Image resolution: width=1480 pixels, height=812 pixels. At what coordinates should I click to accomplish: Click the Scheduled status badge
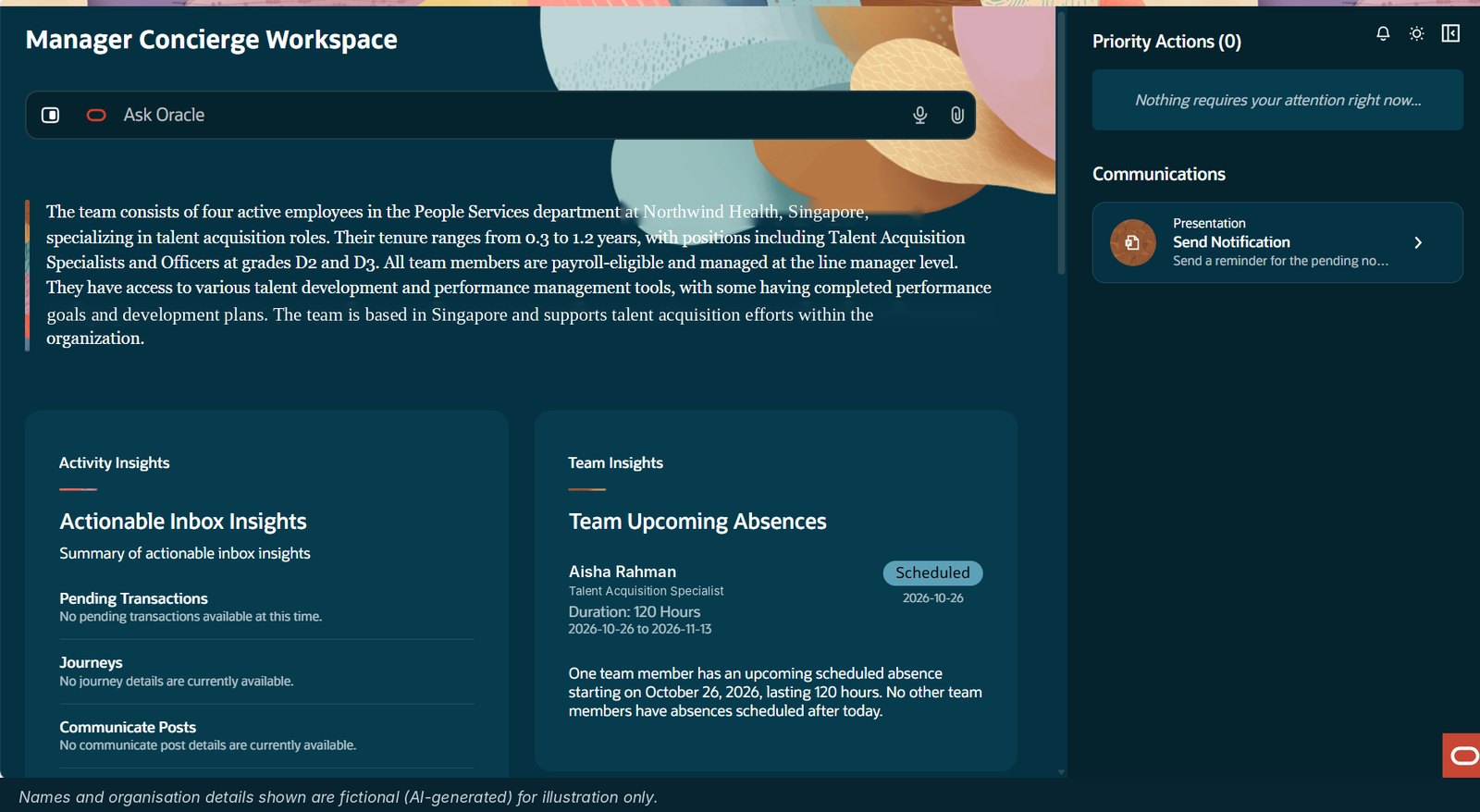(x=932, y=572)
